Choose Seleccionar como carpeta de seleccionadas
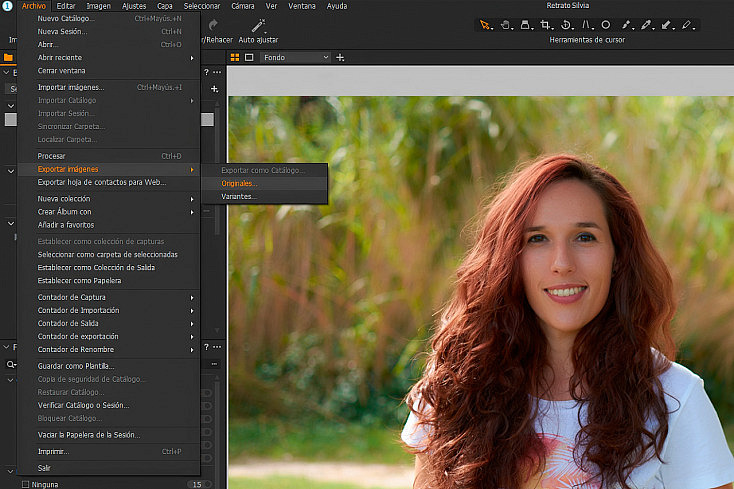Viewport: 734px width, 489px height. point(109,255)
